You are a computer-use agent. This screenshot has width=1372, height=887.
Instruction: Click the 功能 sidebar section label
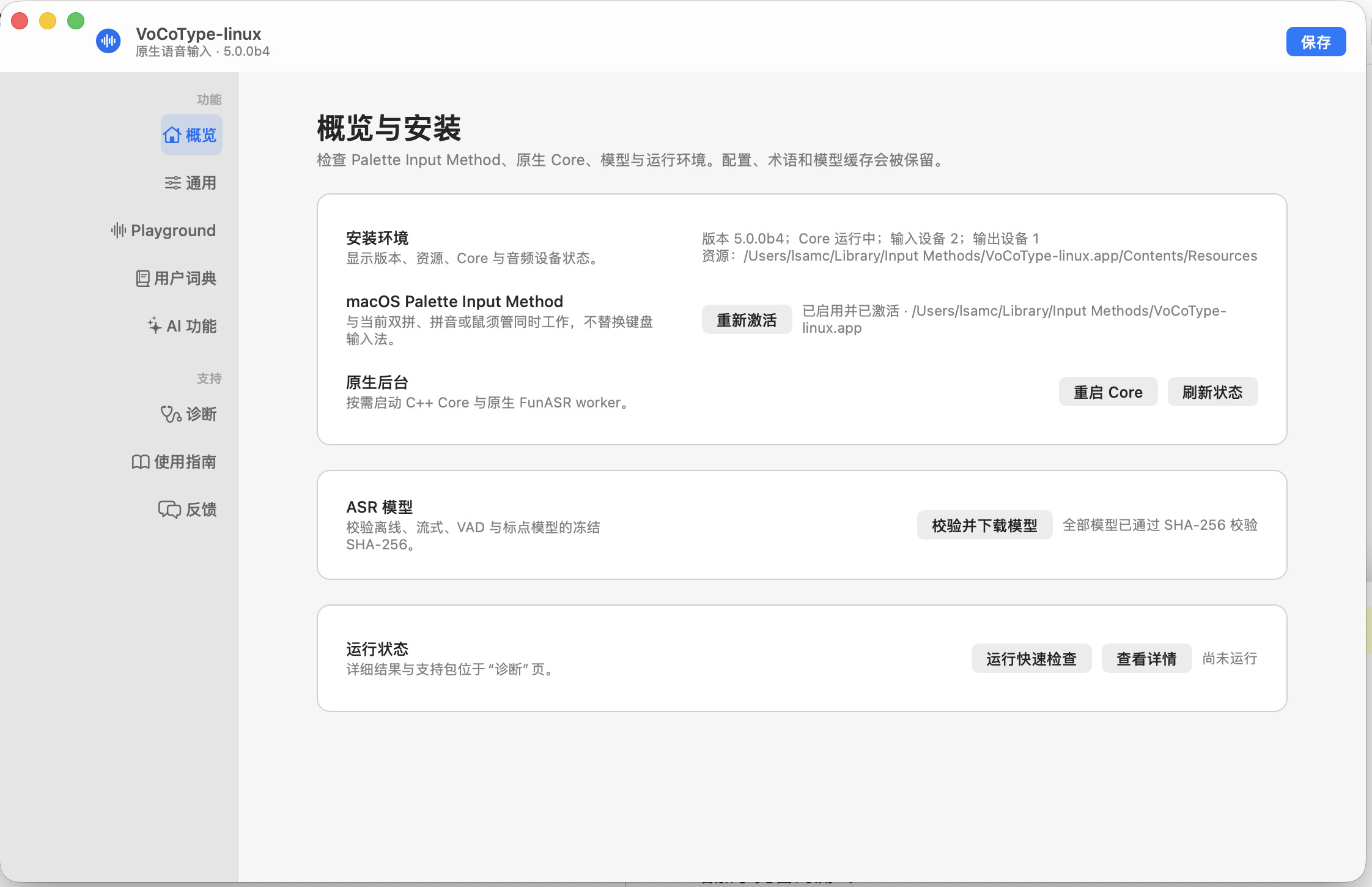tap(209, 100)
